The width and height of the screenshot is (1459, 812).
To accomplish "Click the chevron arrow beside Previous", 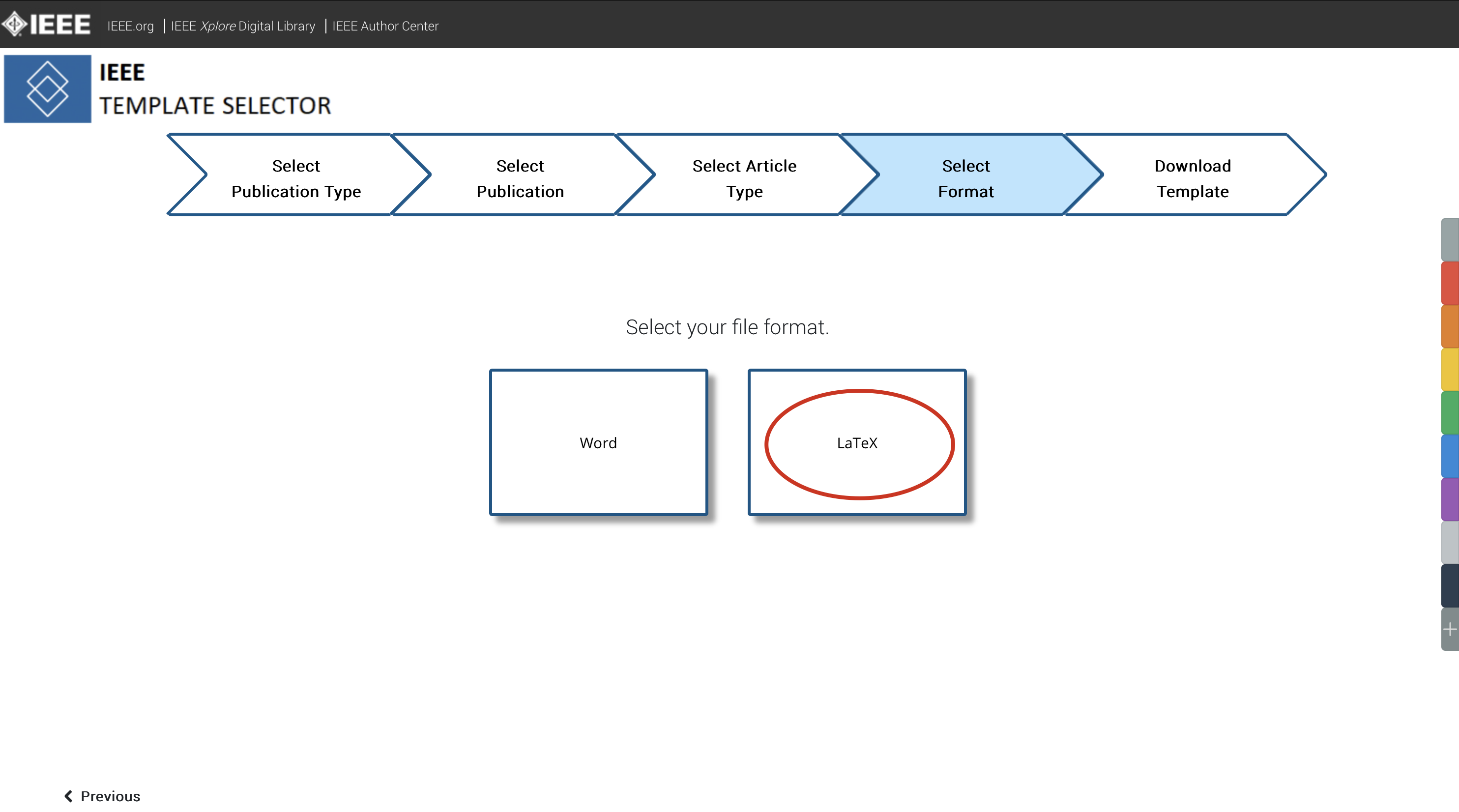I will [x=68, y=796].
